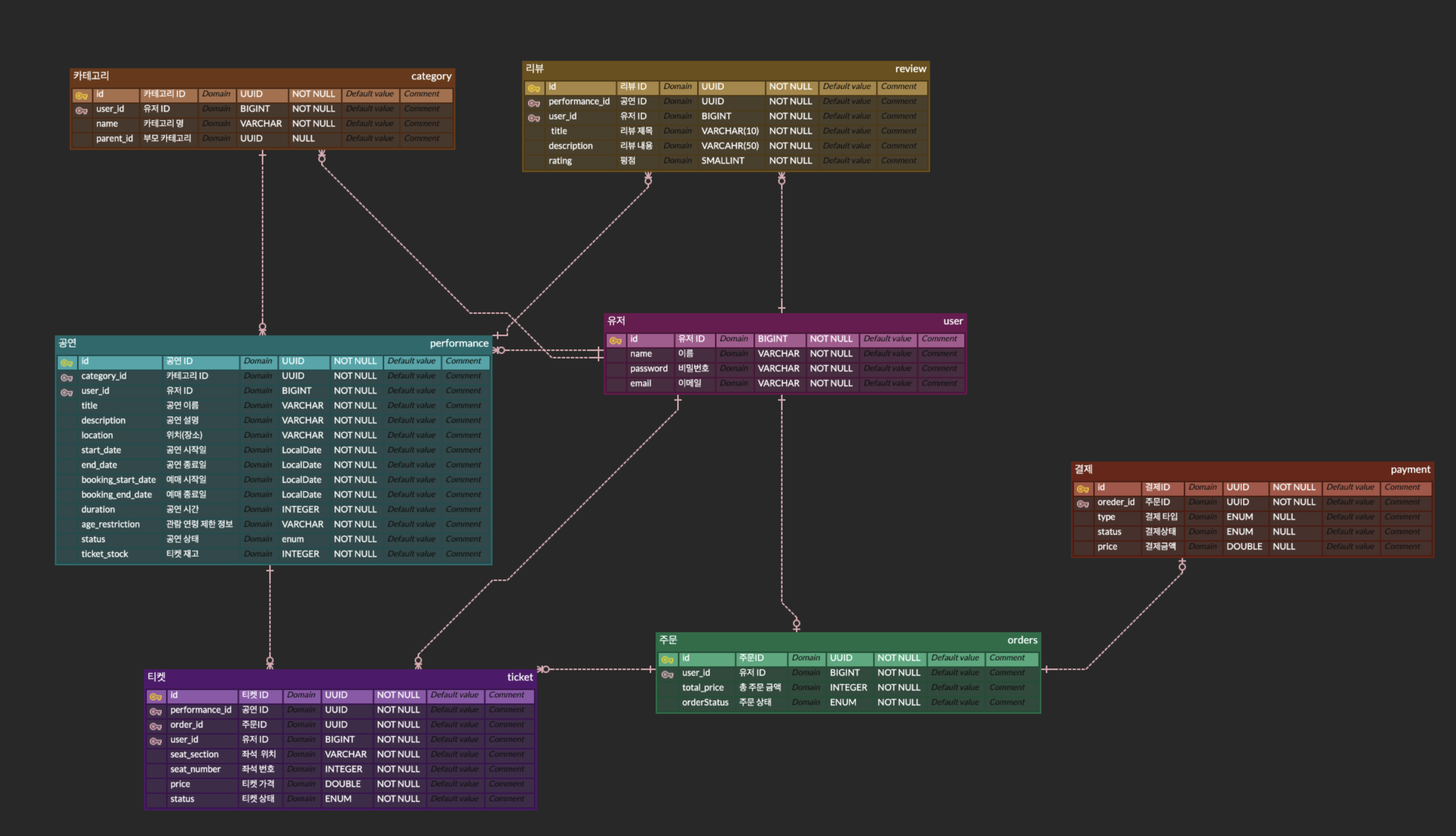Edit the ticket_stock column name in performance
The width and height of the screenshot is (1456, 836).
pos(104,554)
